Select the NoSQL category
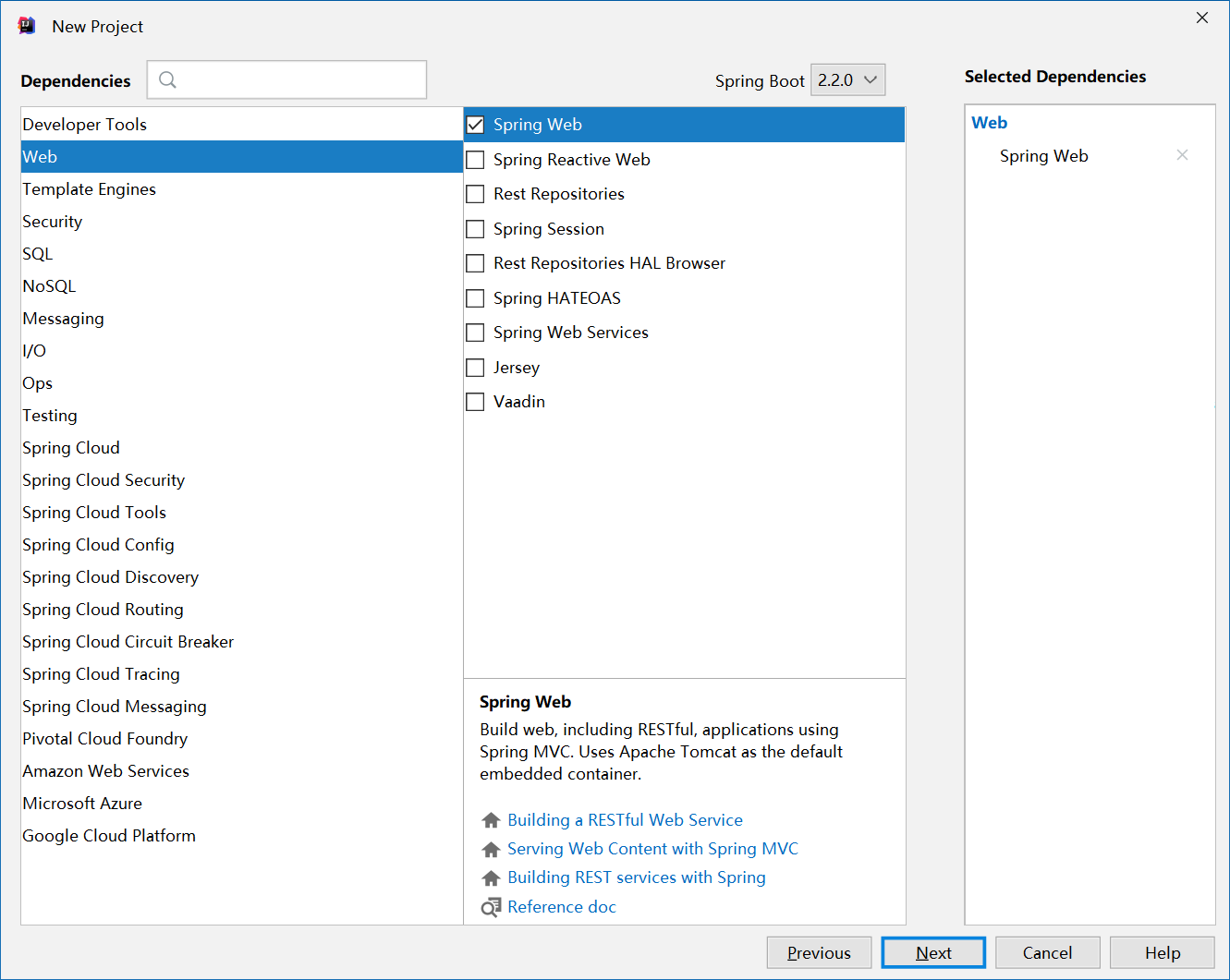 [241, 286]
